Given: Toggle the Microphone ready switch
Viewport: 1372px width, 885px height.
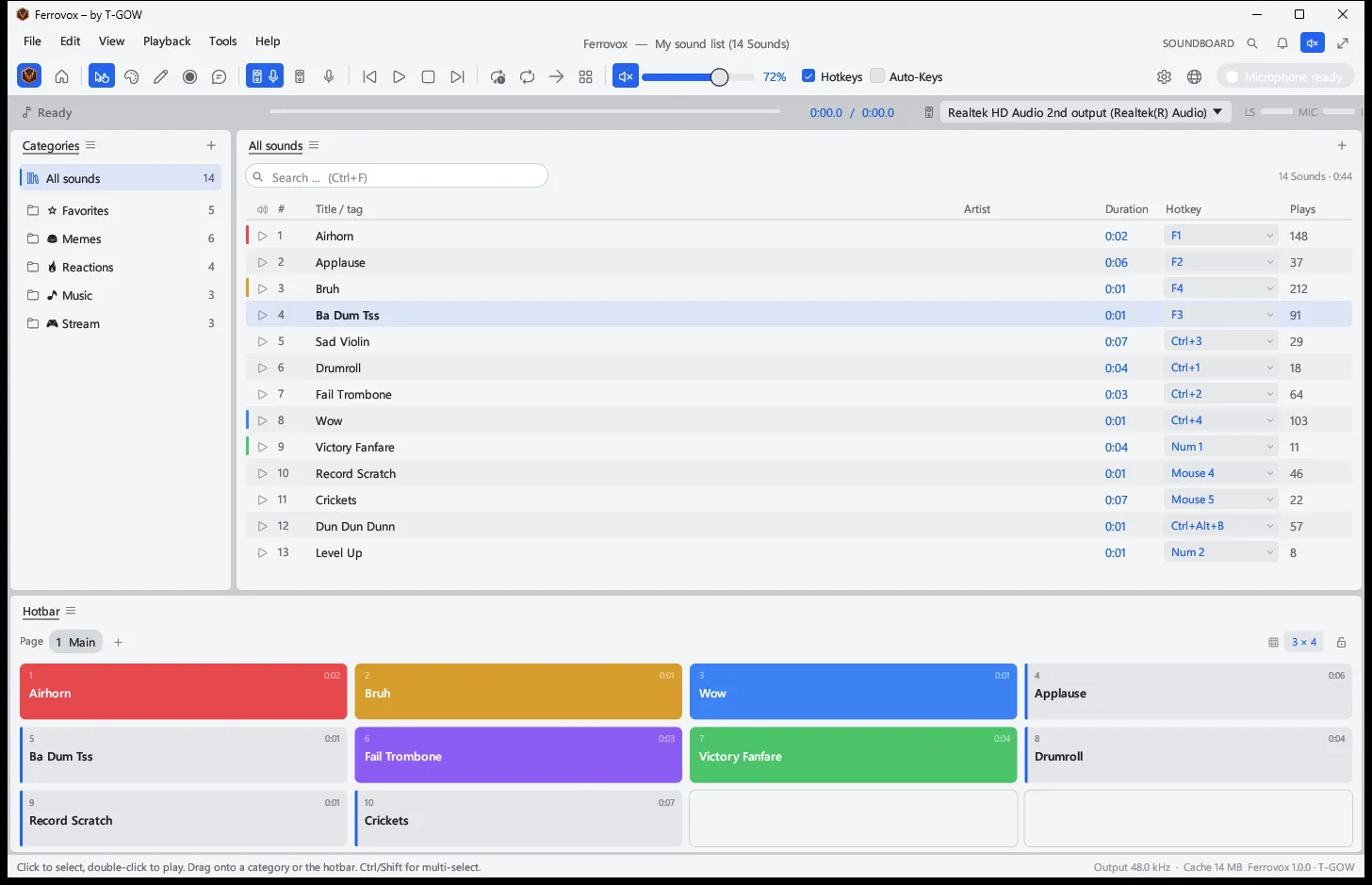Looking at the screenshot, I should 1286,76.
